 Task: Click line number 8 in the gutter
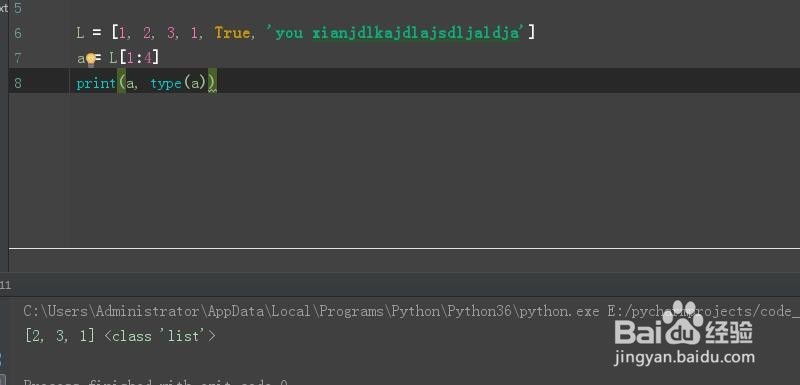pos(18,83)
